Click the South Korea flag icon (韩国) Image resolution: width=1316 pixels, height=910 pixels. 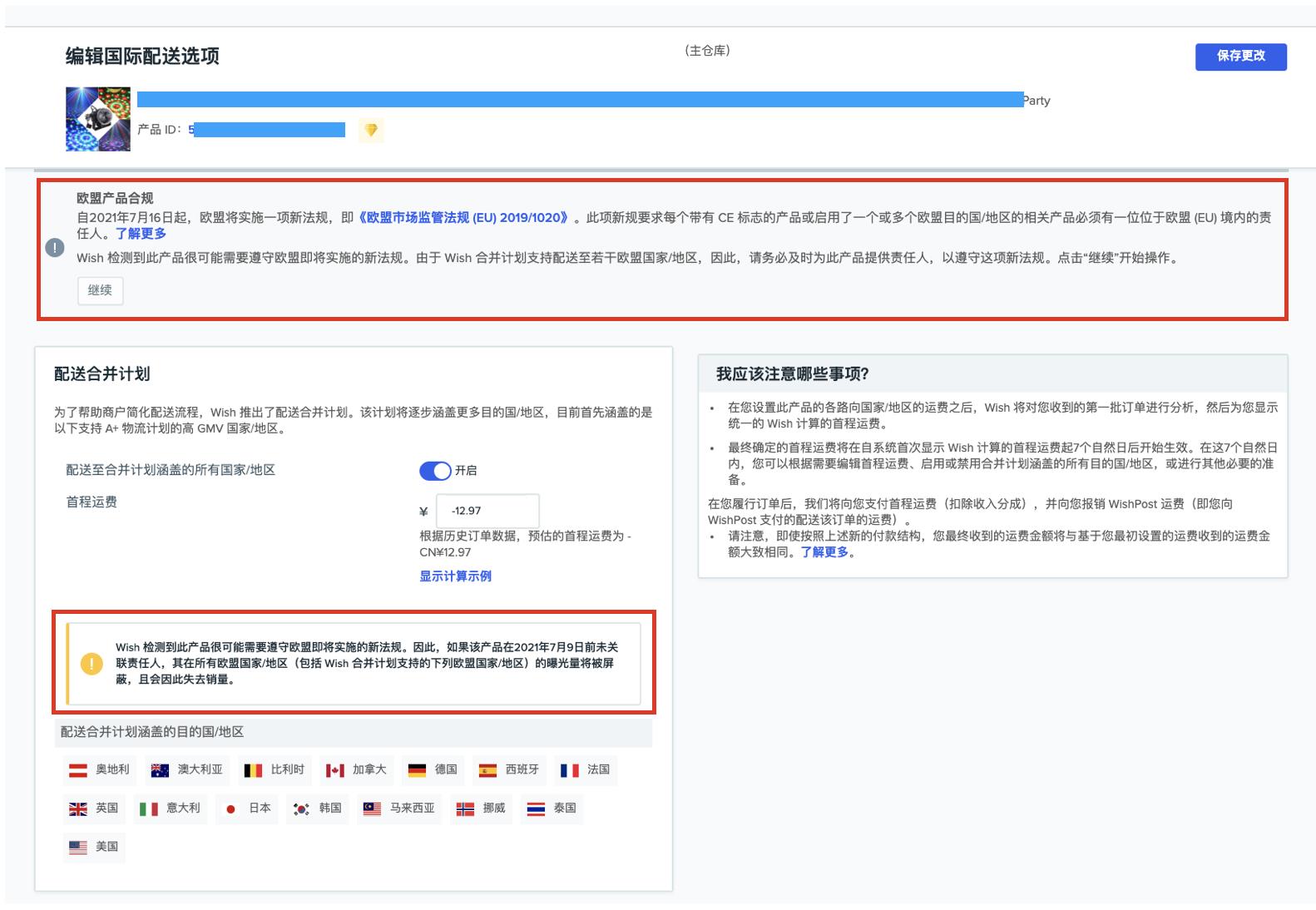pos(301,809)
